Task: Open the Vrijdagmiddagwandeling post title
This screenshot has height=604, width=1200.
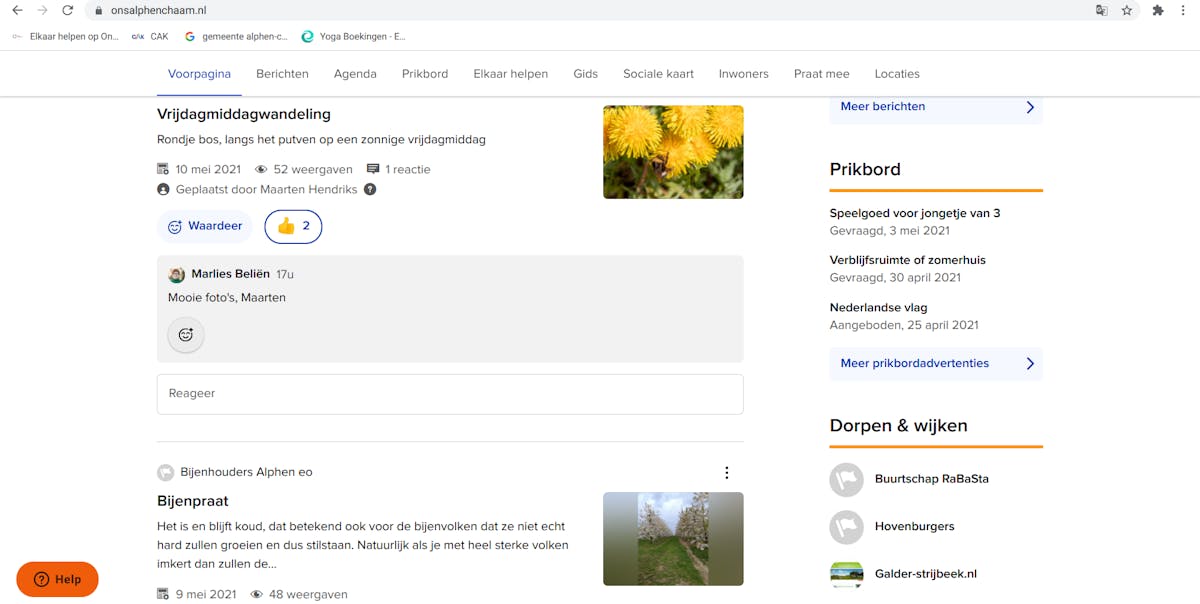Action: click(244, 114)
